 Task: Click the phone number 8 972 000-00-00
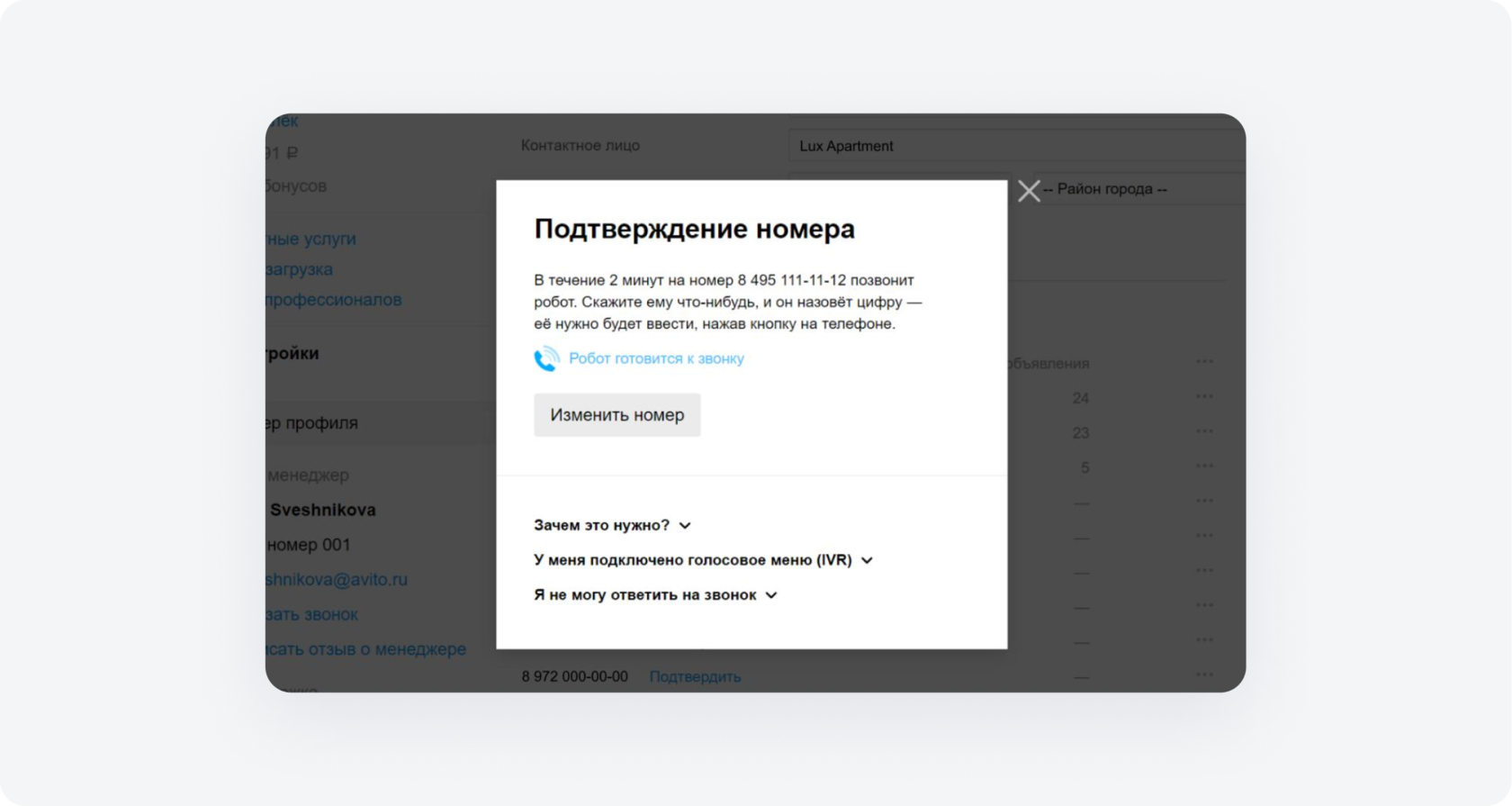pos(575,676)
